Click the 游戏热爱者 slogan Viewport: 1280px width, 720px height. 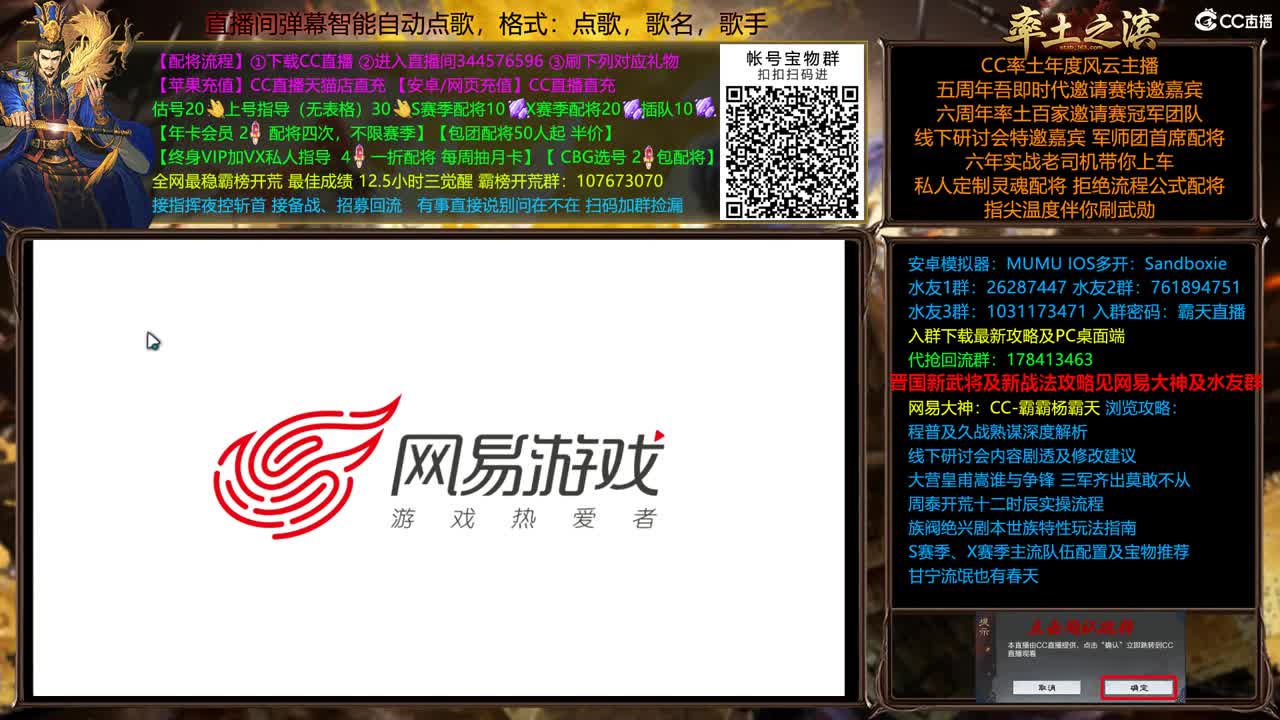click(x=524, y=518)
